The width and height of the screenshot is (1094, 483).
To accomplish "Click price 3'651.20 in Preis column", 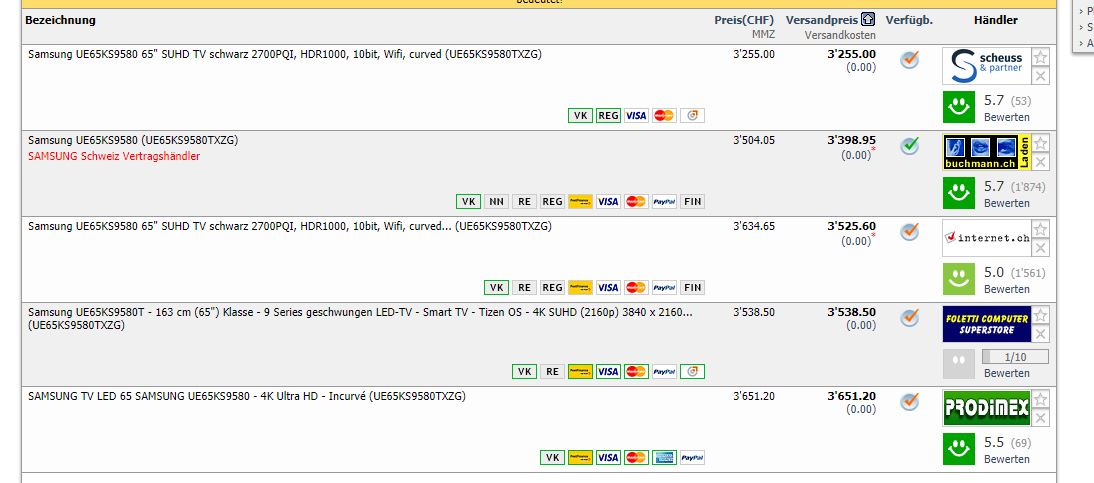I will (754, 396).
